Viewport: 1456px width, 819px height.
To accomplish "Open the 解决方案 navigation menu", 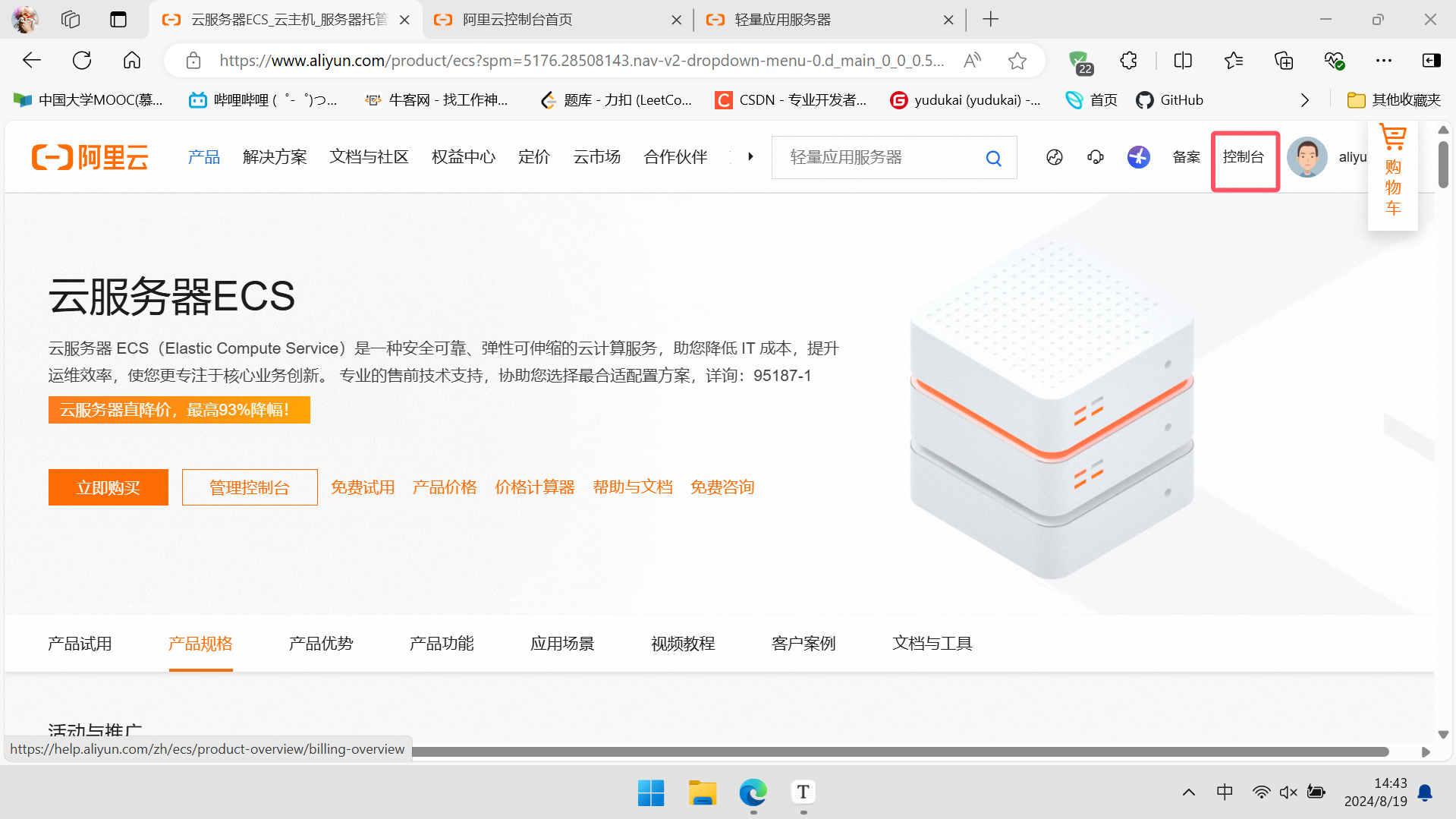I will 275,157.
